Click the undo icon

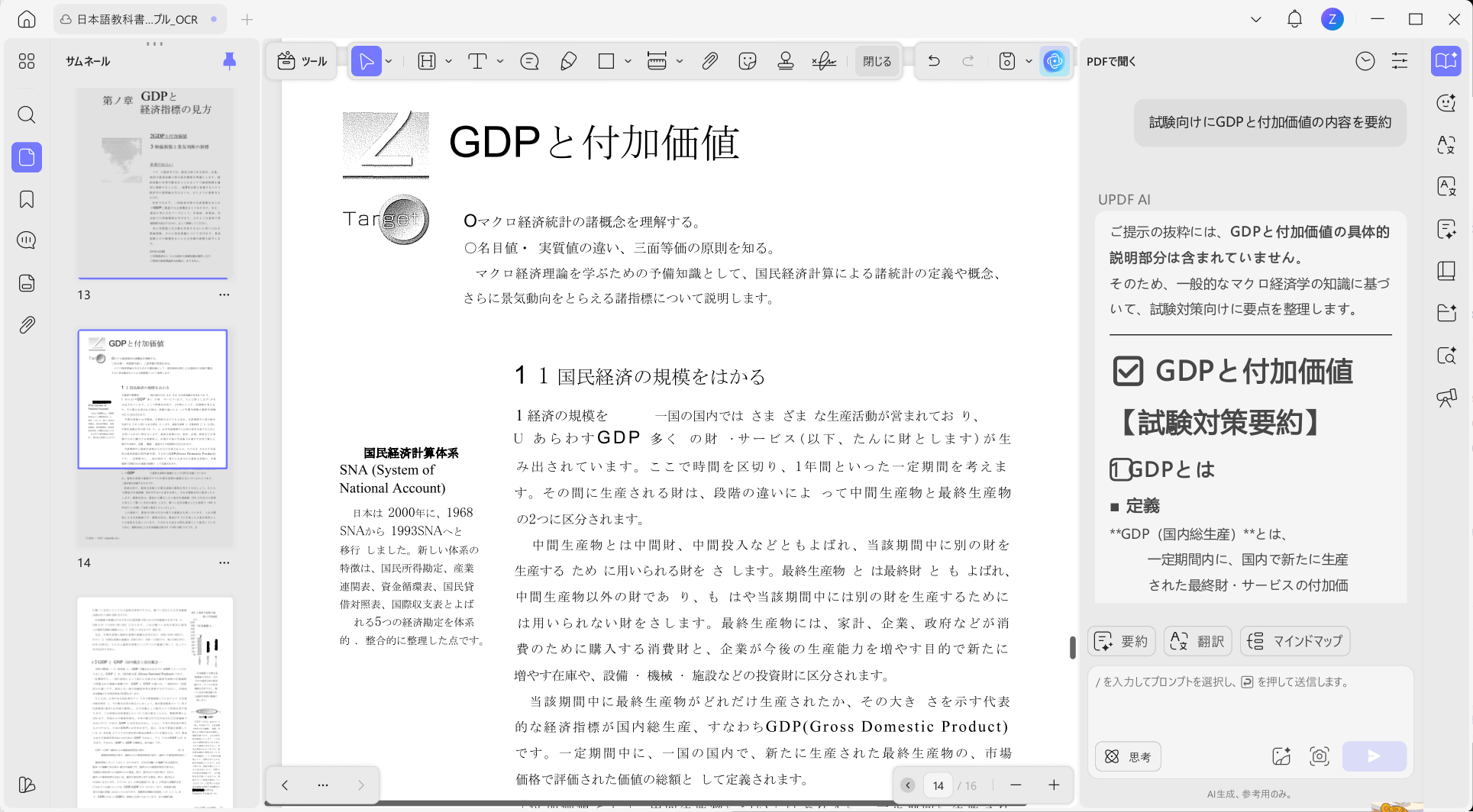click(x=934, y=61)
